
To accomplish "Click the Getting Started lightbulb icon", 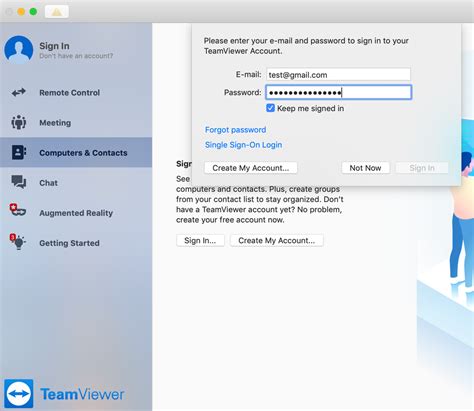I will [18, 241].
